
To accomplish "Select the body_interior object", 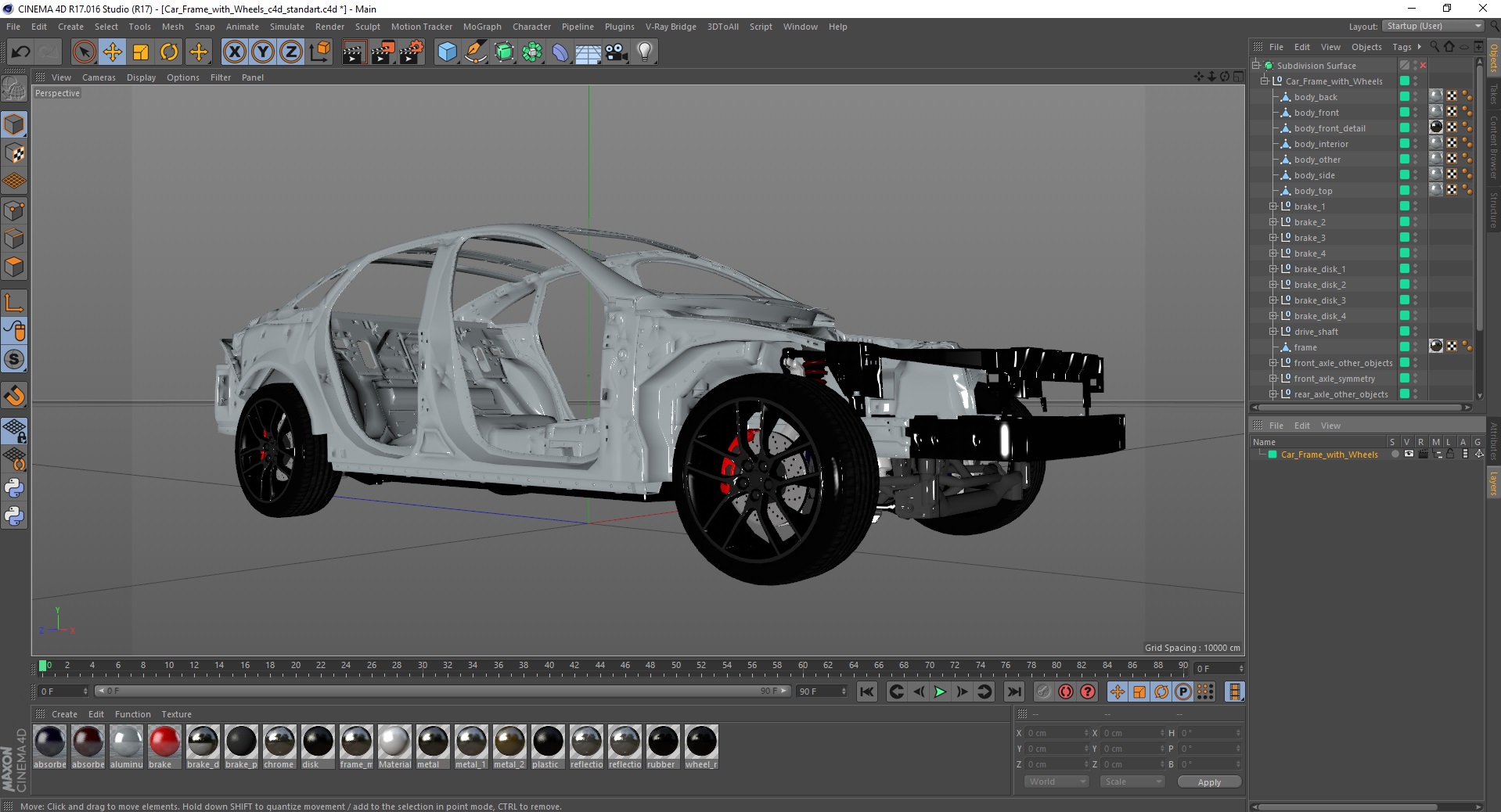I will (x=1321, y=144).
